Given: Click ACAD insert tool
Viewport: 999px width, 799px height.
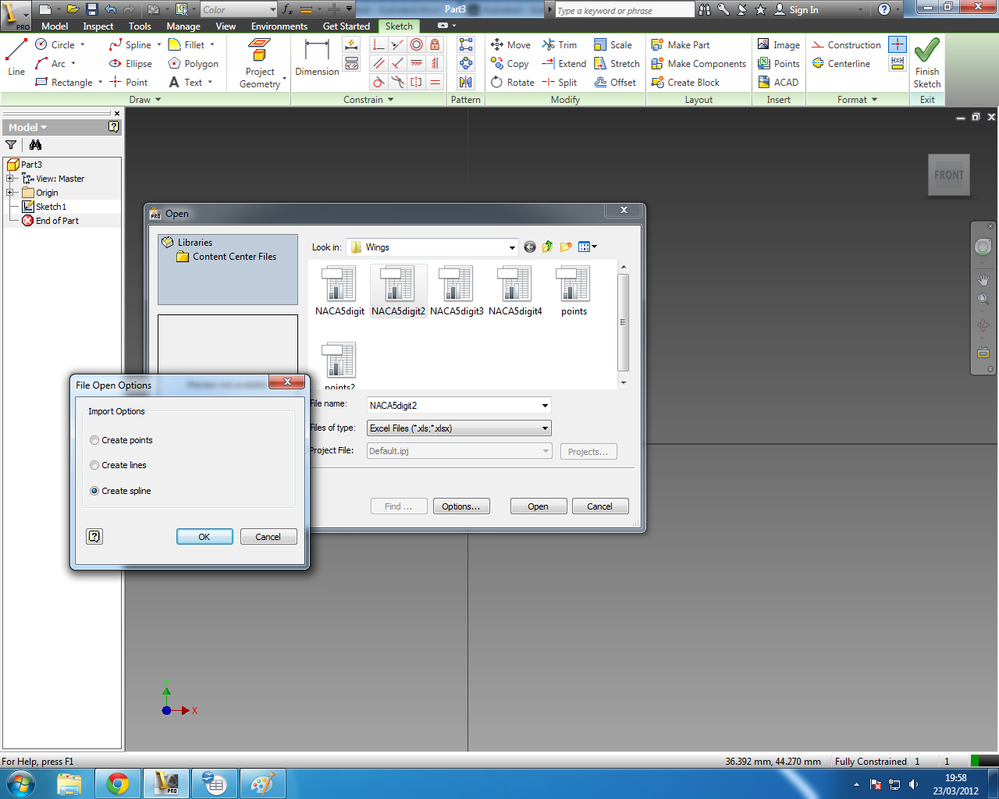Looking at the screenshot, I should [778, 82].
